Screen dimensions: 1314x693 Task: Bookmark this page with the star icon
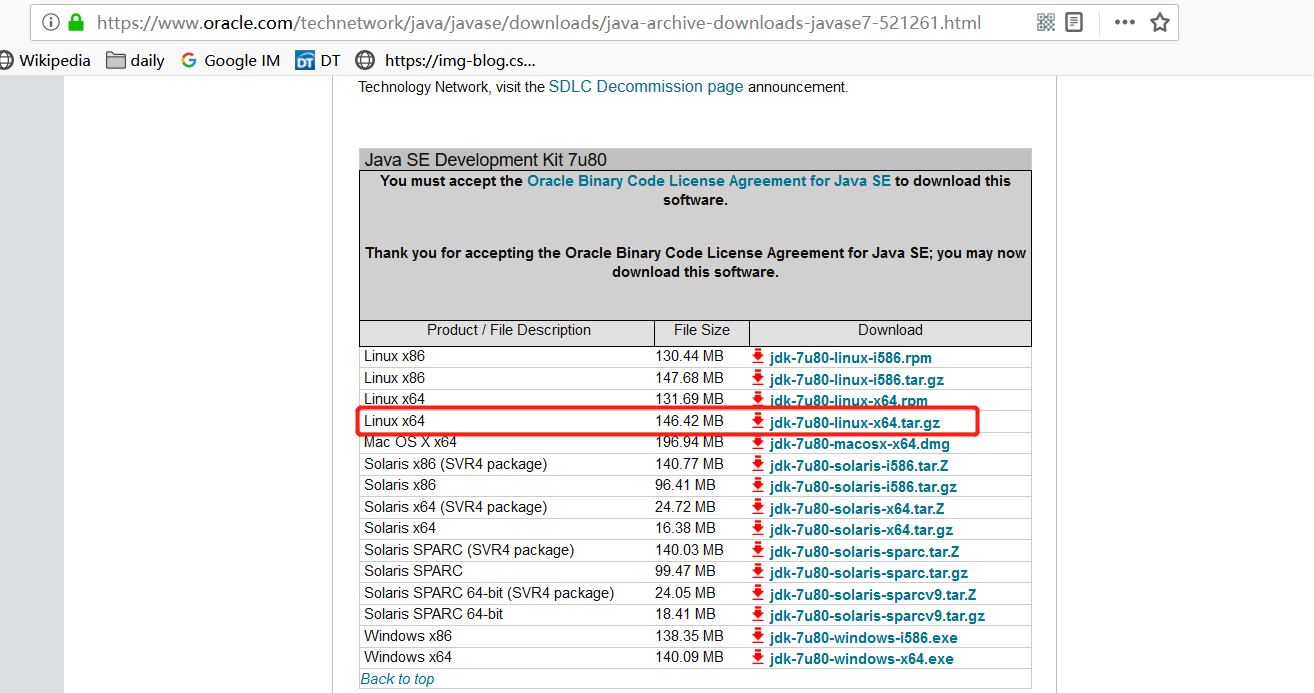(x=1159, y=22)
